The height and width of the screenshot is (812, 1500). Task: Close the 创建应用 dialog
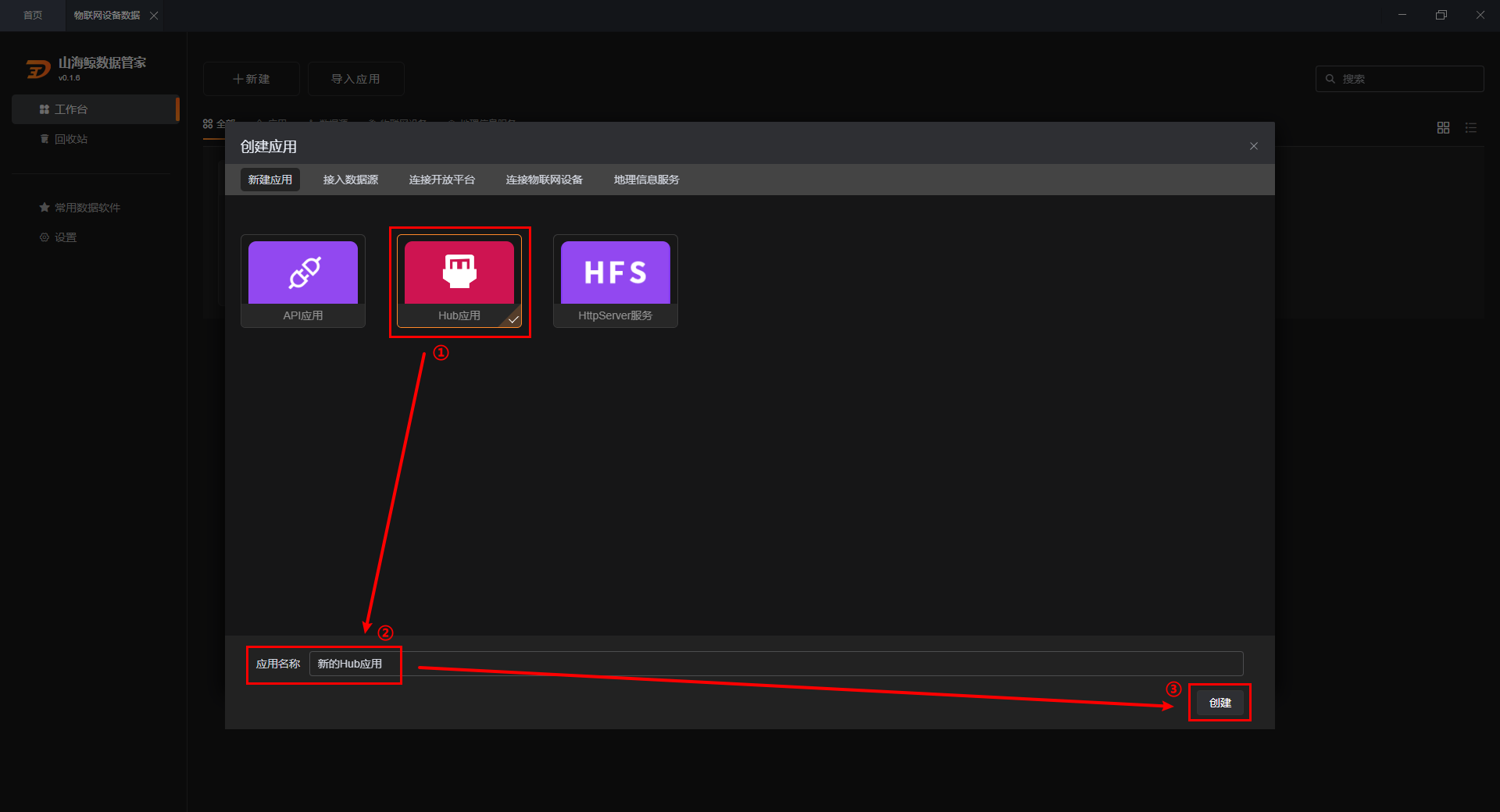tap(1254, 146)
